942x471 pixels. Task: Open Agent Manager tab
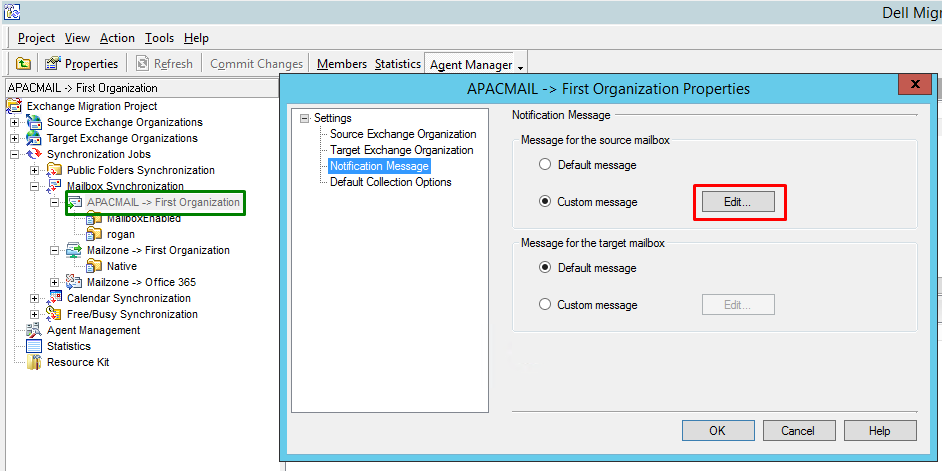point(471,64)
